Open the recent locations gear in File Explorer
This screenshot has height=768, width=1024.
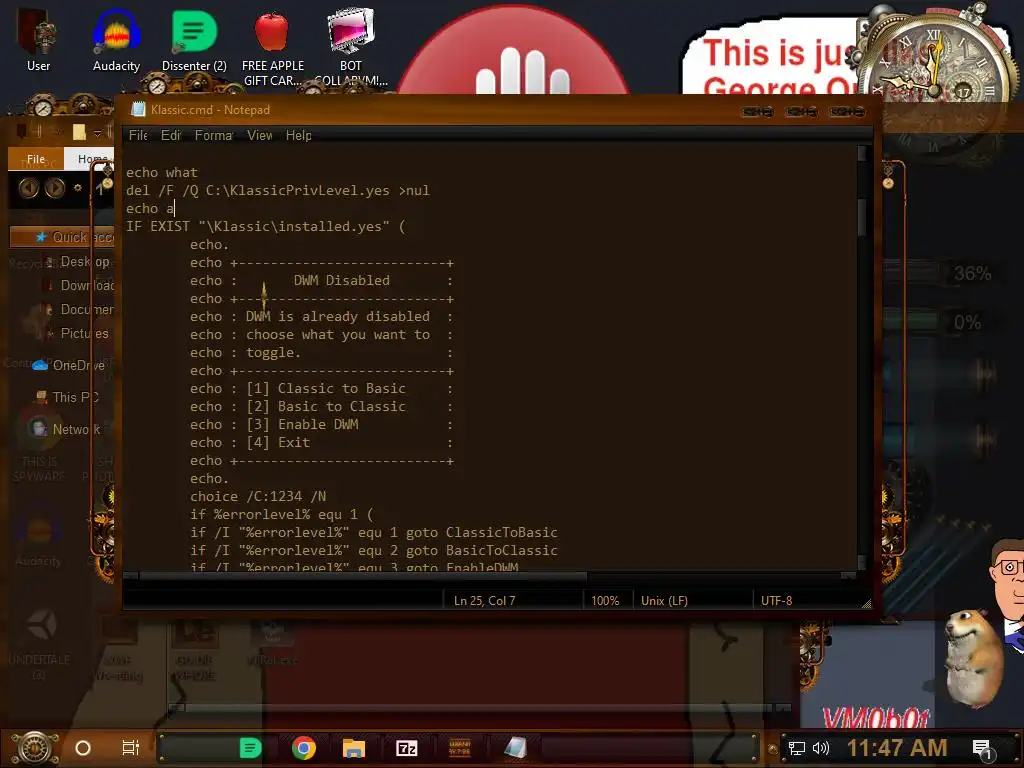pos(78,188)
